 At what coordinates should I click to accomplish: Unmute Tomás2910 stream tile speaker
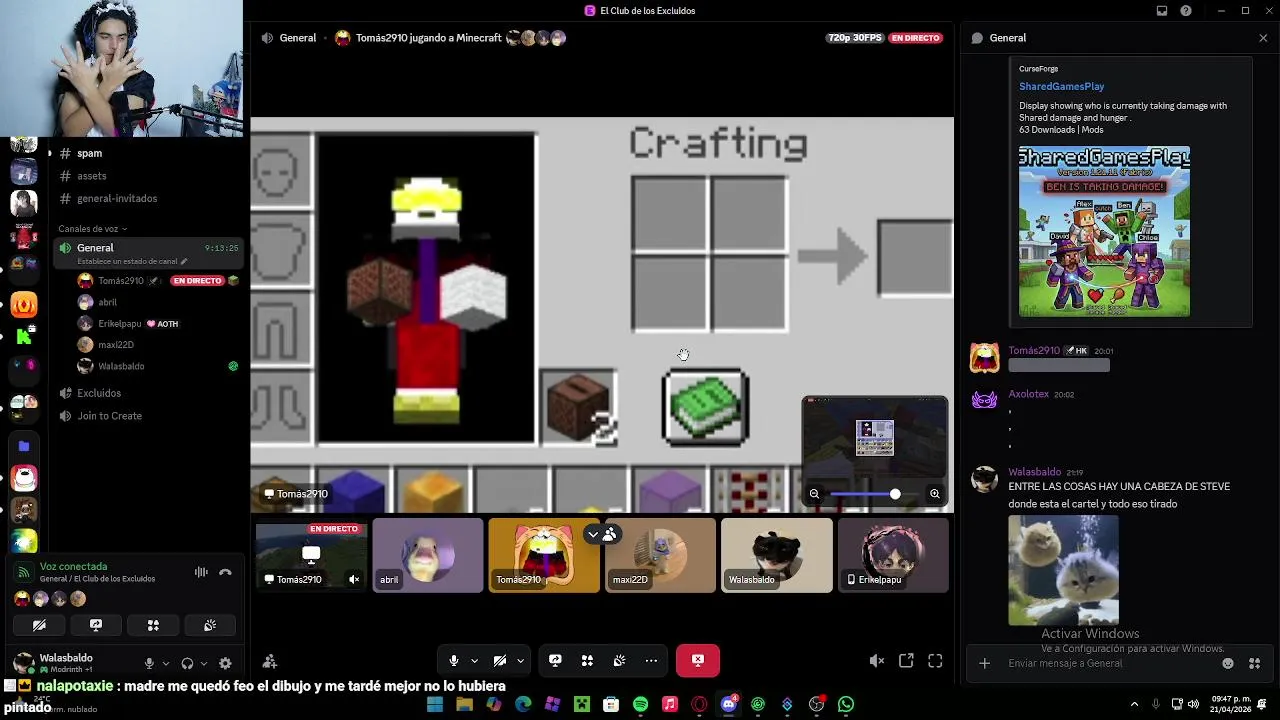354,579
